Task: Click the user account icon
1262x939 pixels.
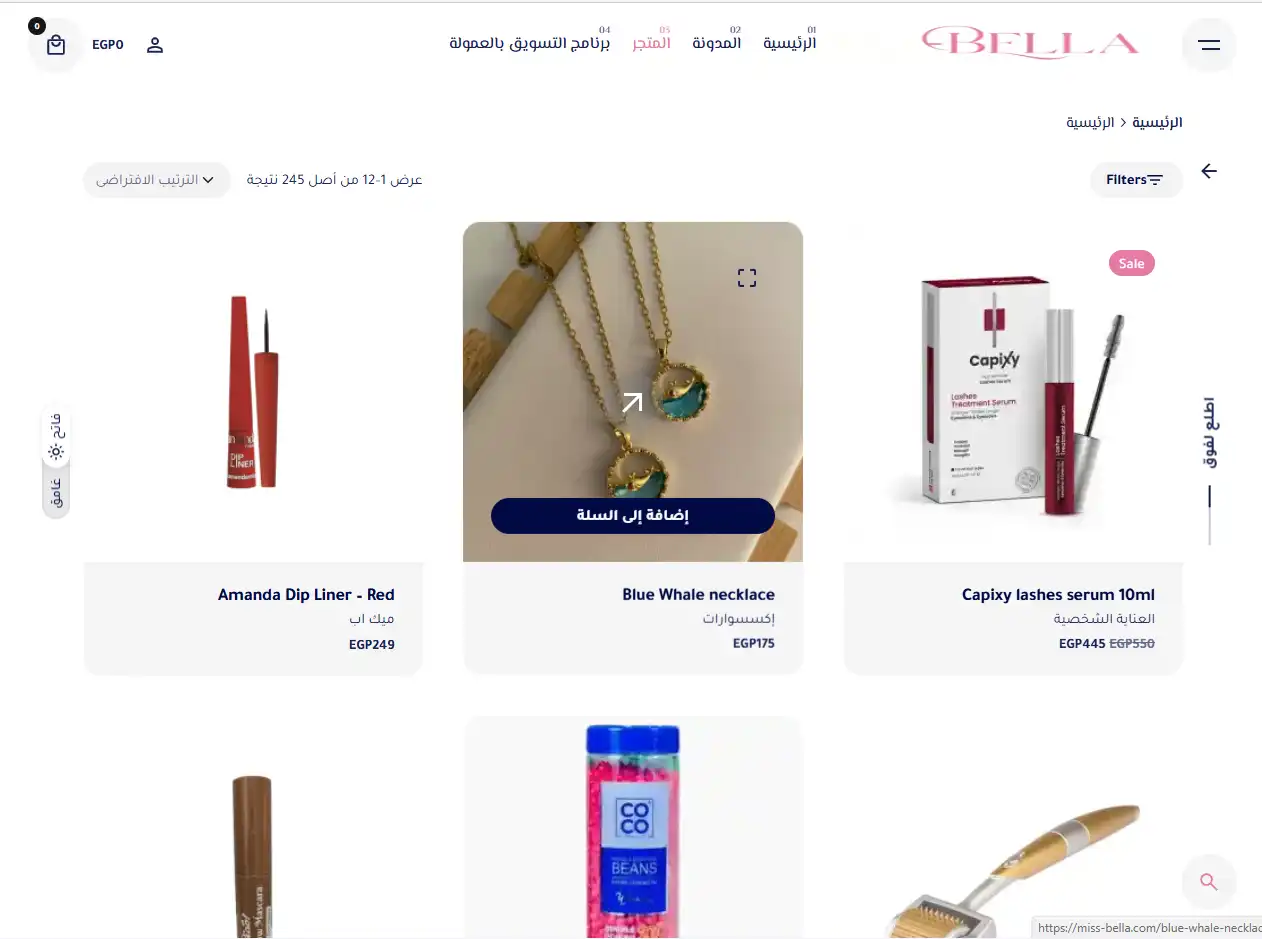Action: (155, 45)
